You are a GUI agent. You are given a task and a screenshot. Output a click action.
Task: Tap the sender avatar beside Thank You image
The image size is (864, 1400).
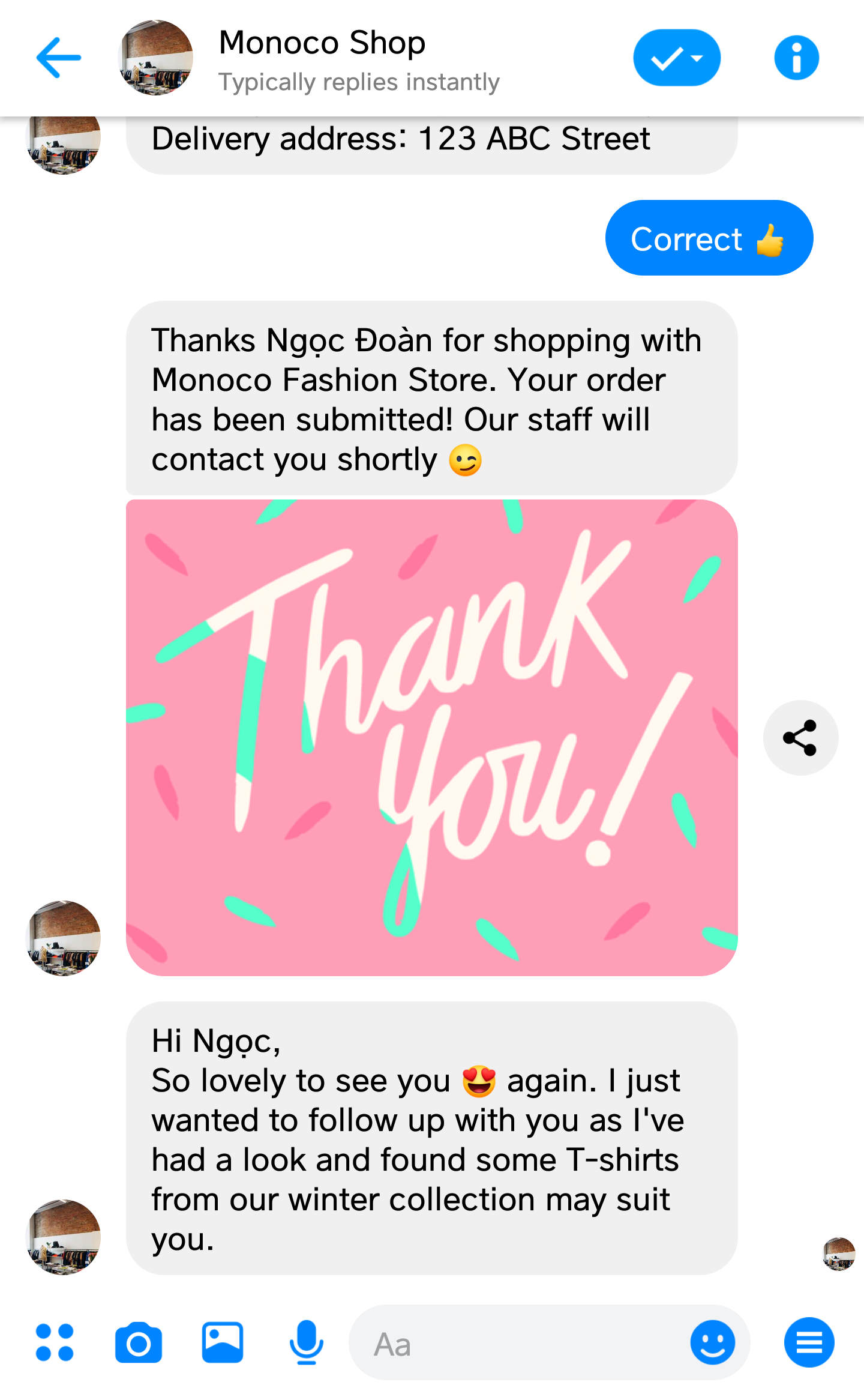[64, 938]
